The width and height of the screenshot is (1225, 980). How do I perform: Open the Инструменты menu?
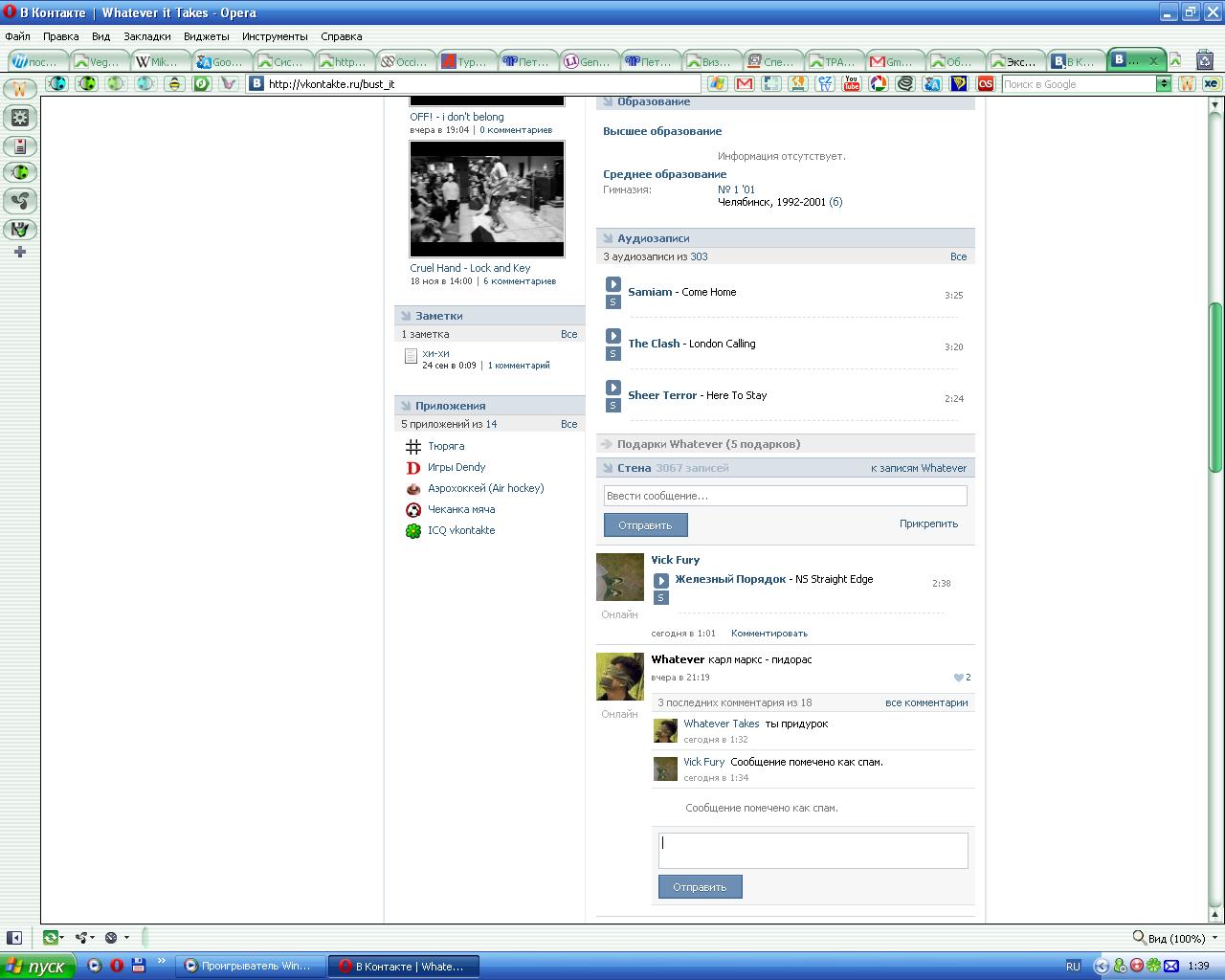point(276,36)
